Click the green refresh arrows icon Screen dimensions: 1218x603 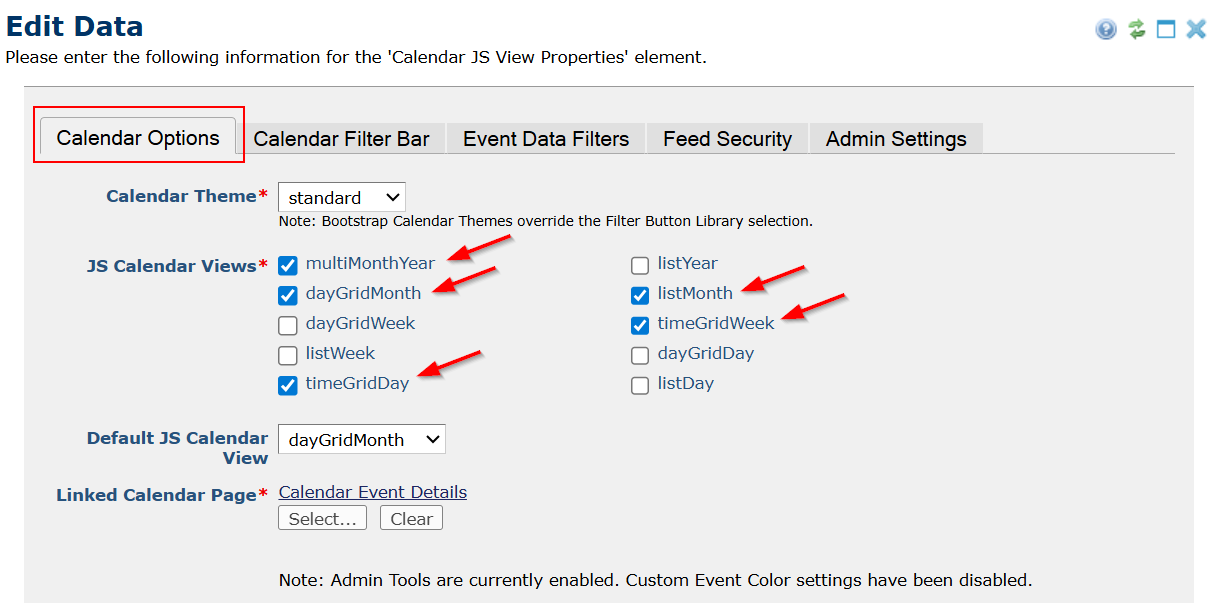(x=1137, y=29)
